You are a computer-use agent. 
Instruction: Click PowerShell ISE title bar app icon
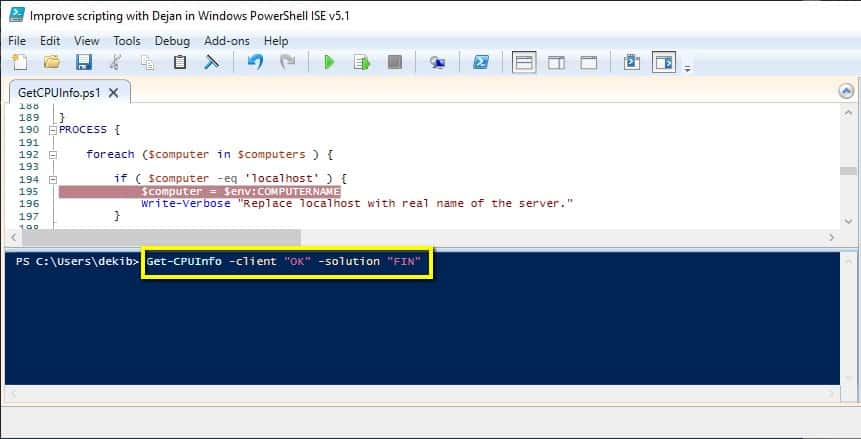[16, 15]
